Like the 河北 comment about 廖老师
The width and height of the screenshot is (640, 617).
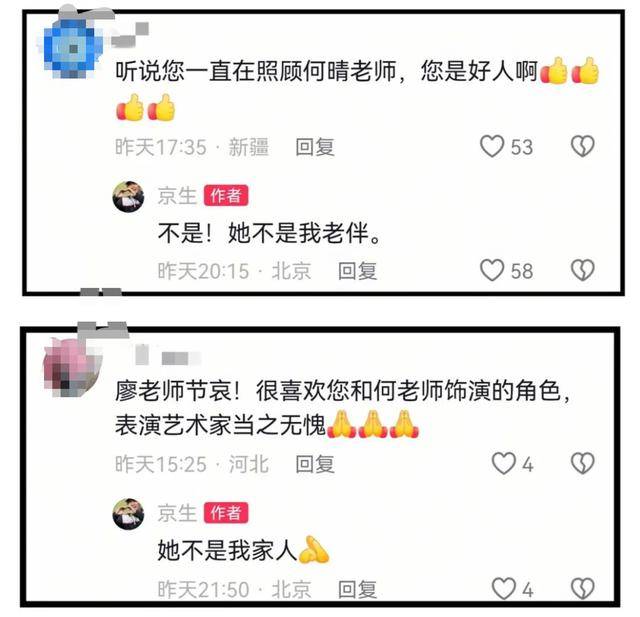click(504, 464)
